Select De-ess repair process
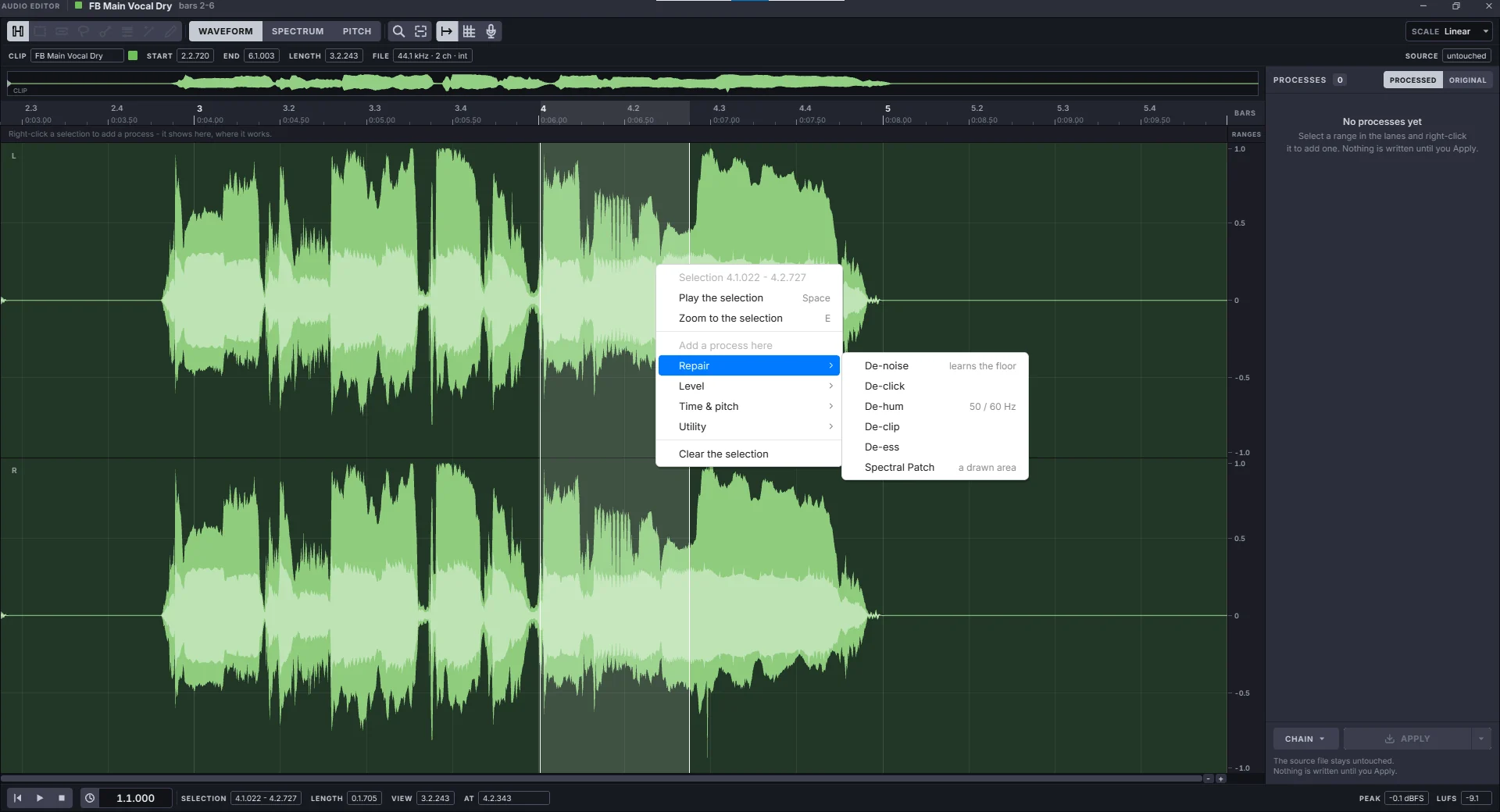The height and width of the screenshot is (812, 1500). coord(935,447)
